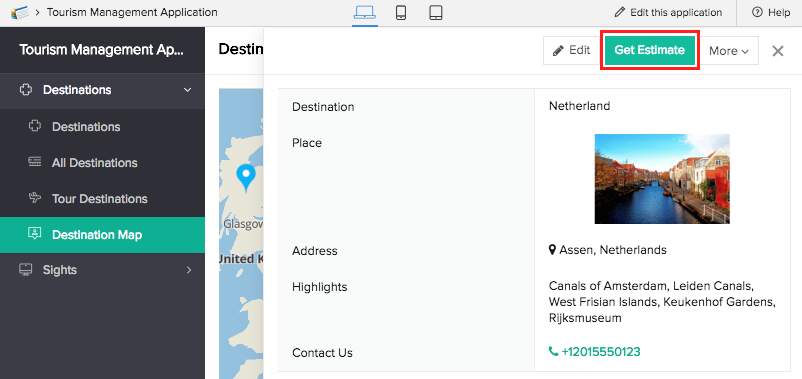Collapse the Destinations section chevron
The image size is (802, 379).
point(188,90)
